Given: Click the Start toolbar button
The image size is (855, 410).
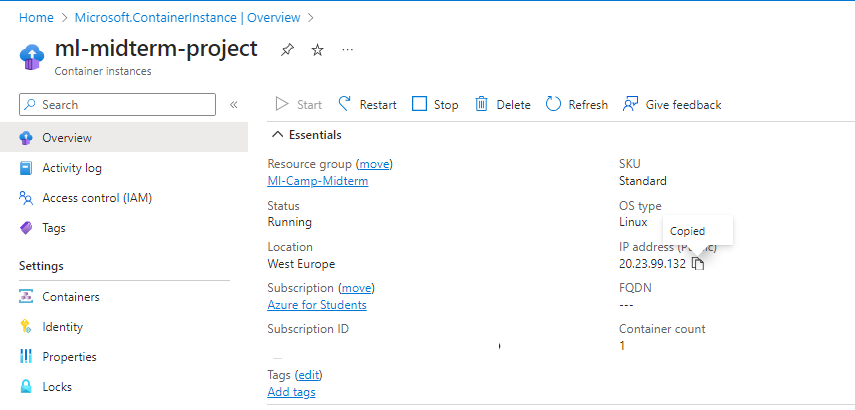Looking at the screenshot, I should [299, 105].
